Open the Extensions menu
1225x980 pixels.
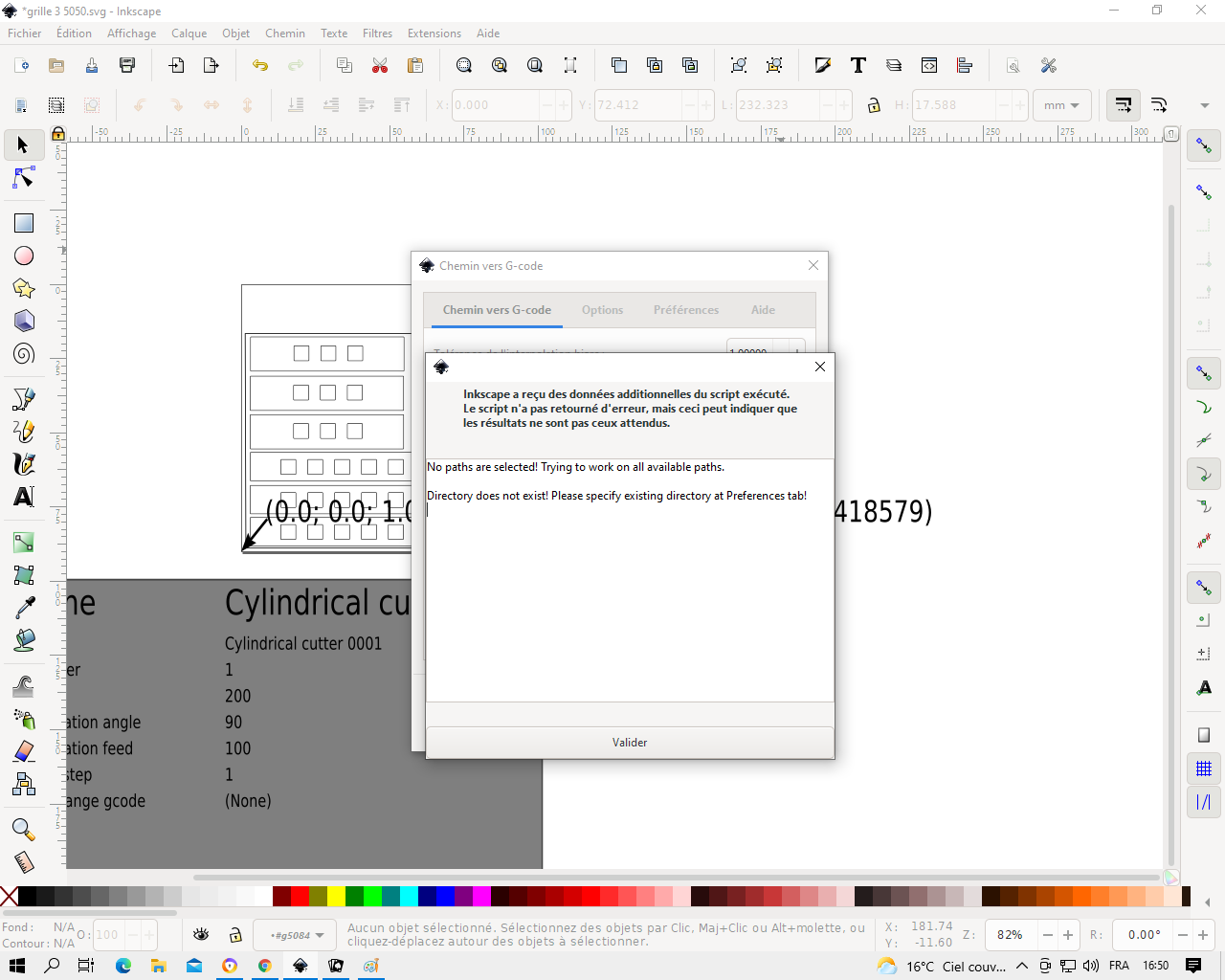click(434, 33)
